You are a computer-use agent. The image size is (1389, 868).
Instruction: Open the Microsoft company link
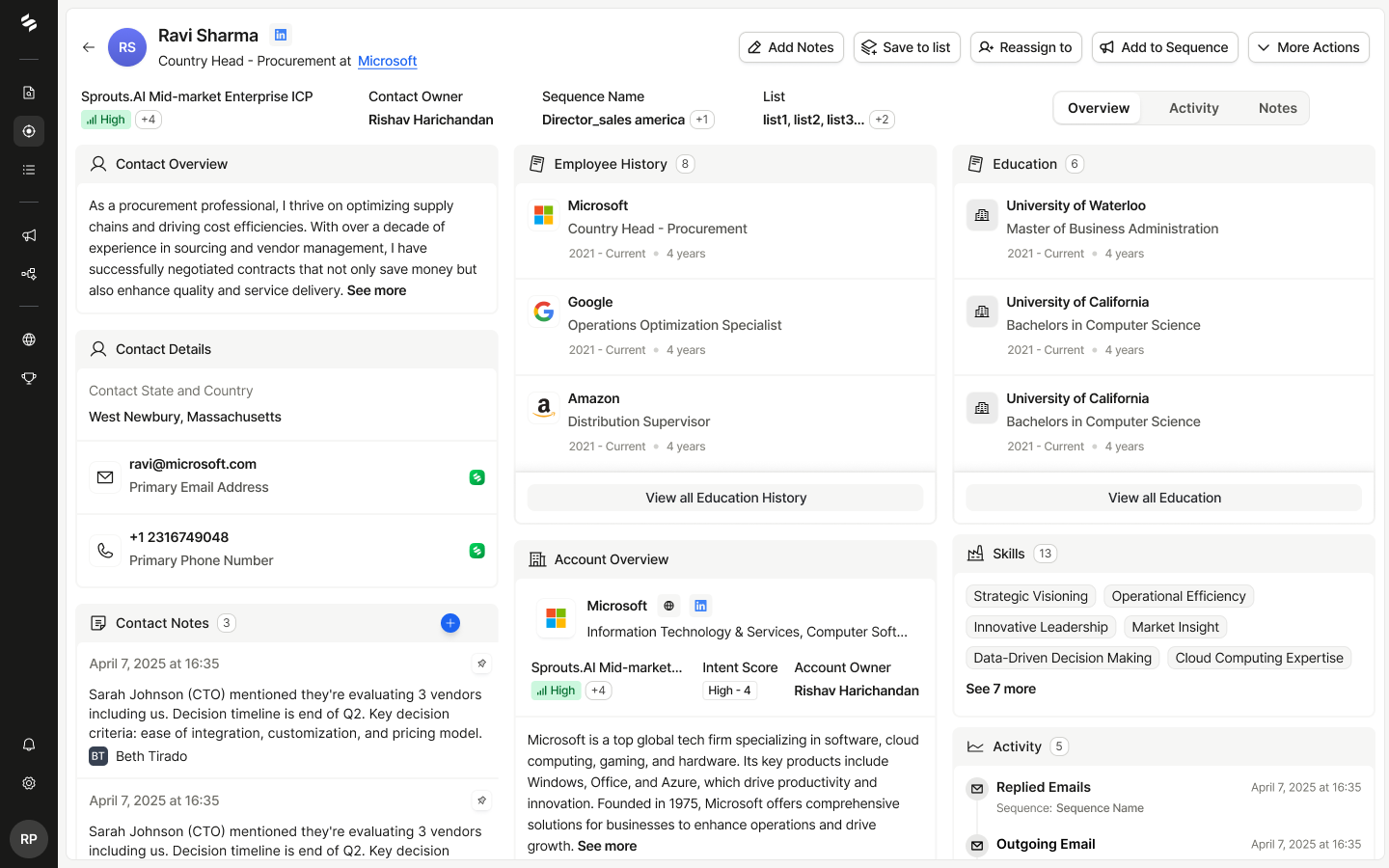387,61
